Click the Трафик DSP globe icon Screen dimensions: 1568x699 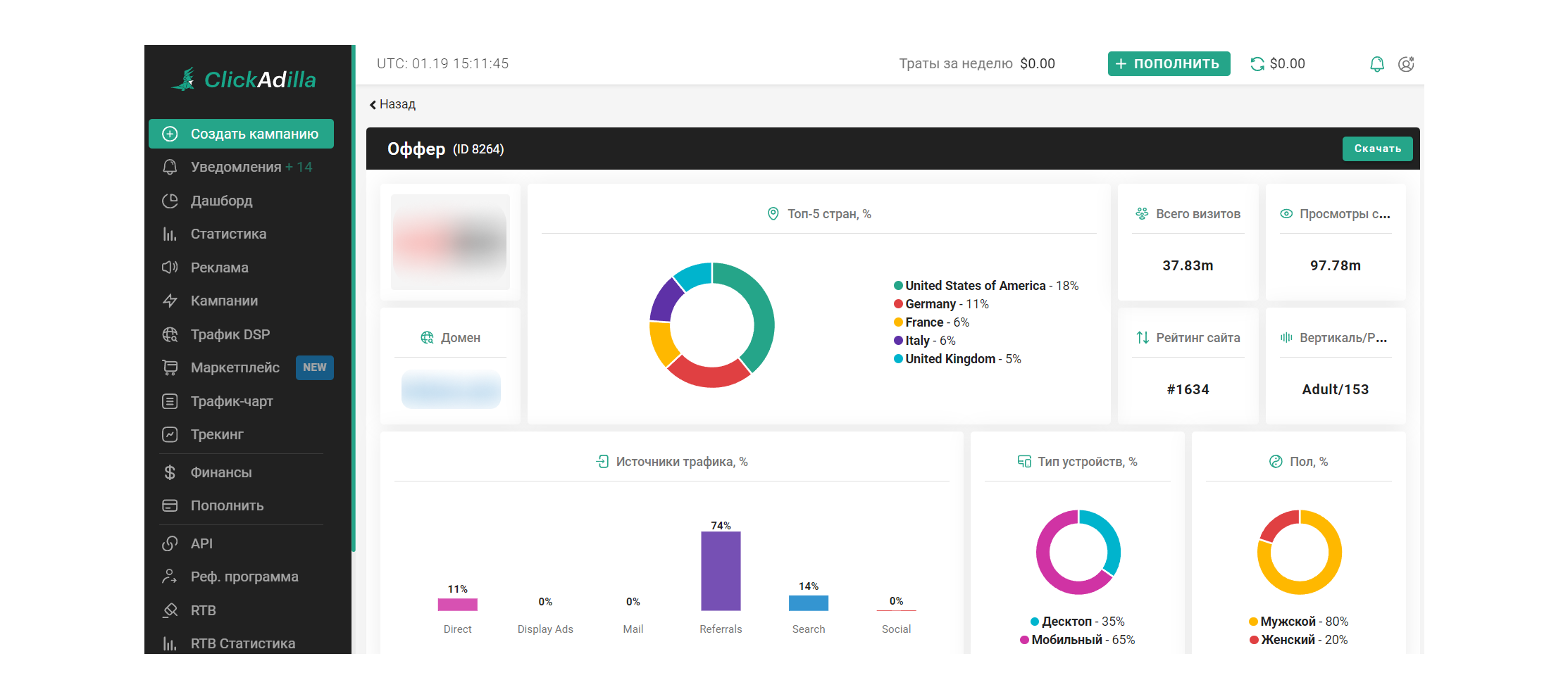point(170,334)
